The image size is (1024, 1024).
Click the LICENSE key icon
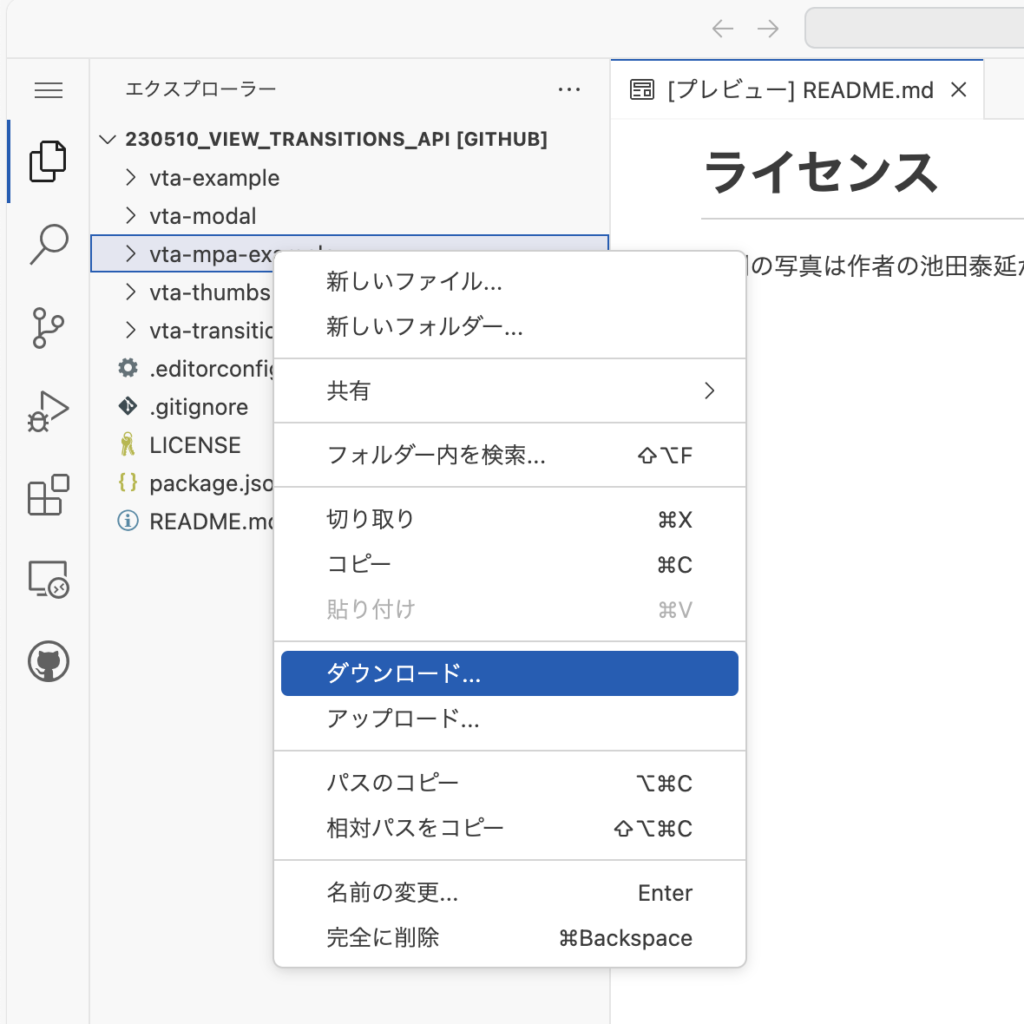click(x=128, y=444)
